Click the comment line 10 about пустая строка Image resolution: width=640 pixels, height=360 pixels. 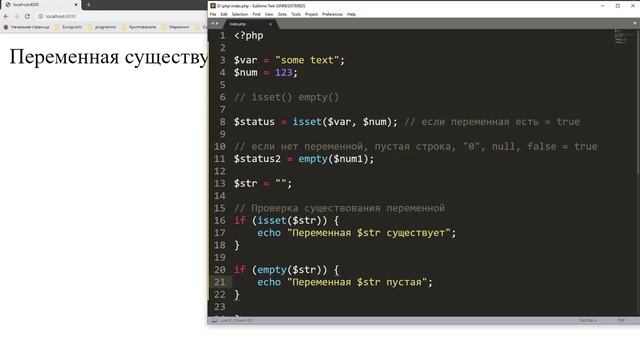[x=416, y=147]
